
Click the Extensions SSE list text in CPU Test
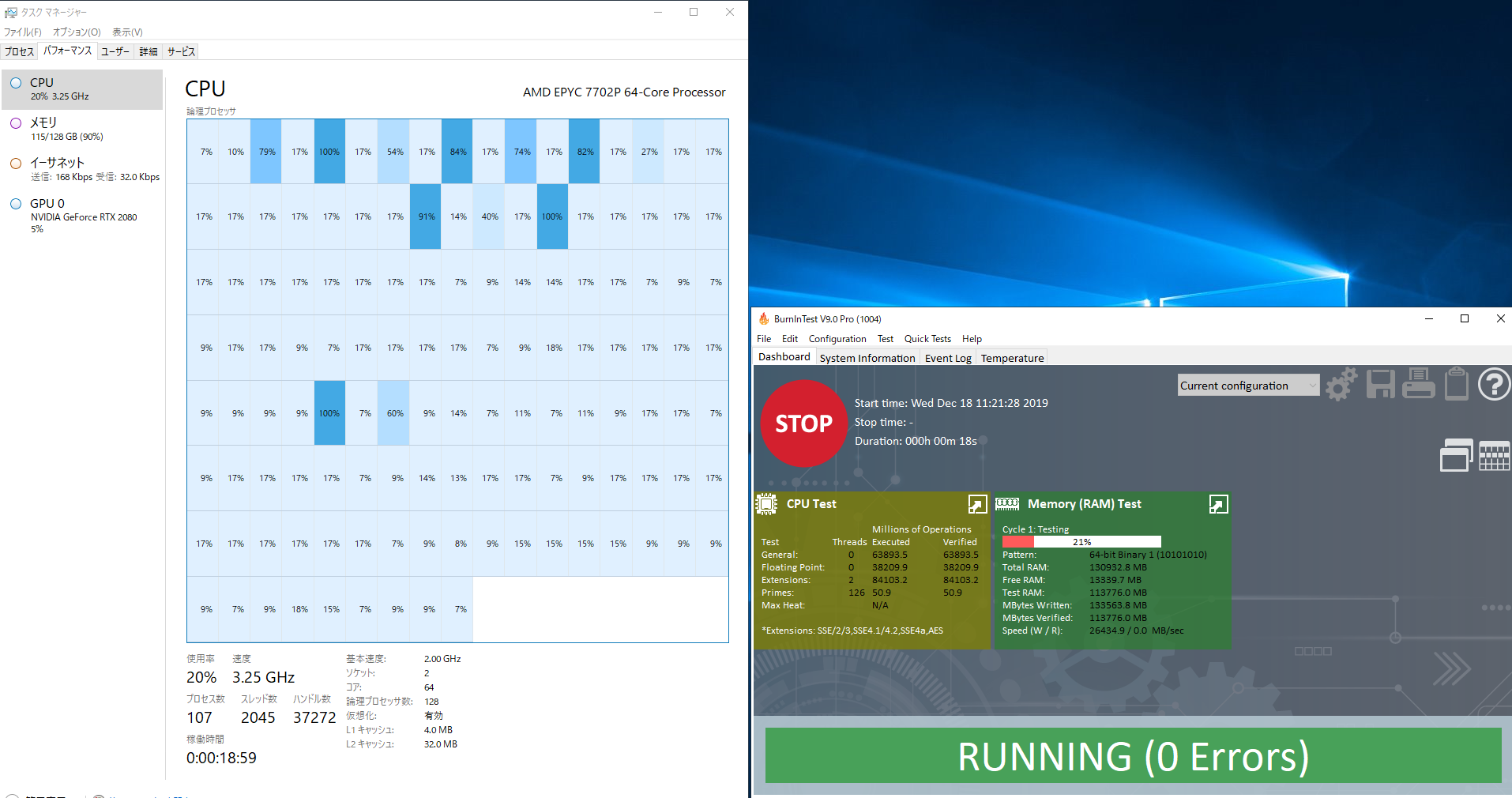tap(852, 630)
